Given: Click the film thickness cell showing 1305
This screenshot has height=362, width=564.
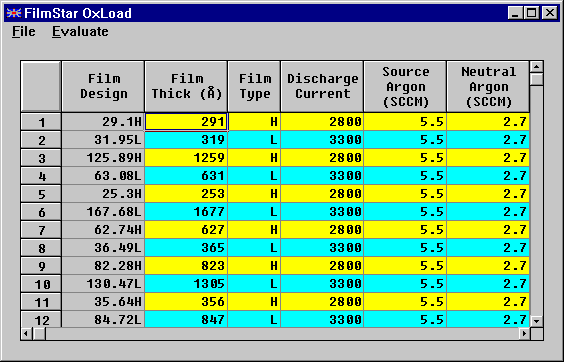Looking at the screenshot, I should coord(186,284).
